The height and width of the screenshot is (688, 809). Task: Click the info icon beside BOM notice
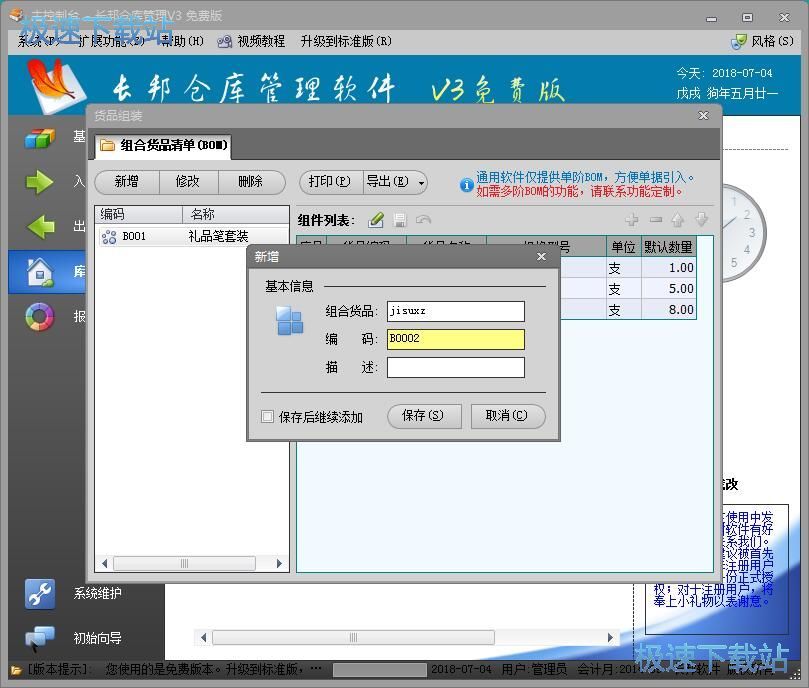point(466,184)
